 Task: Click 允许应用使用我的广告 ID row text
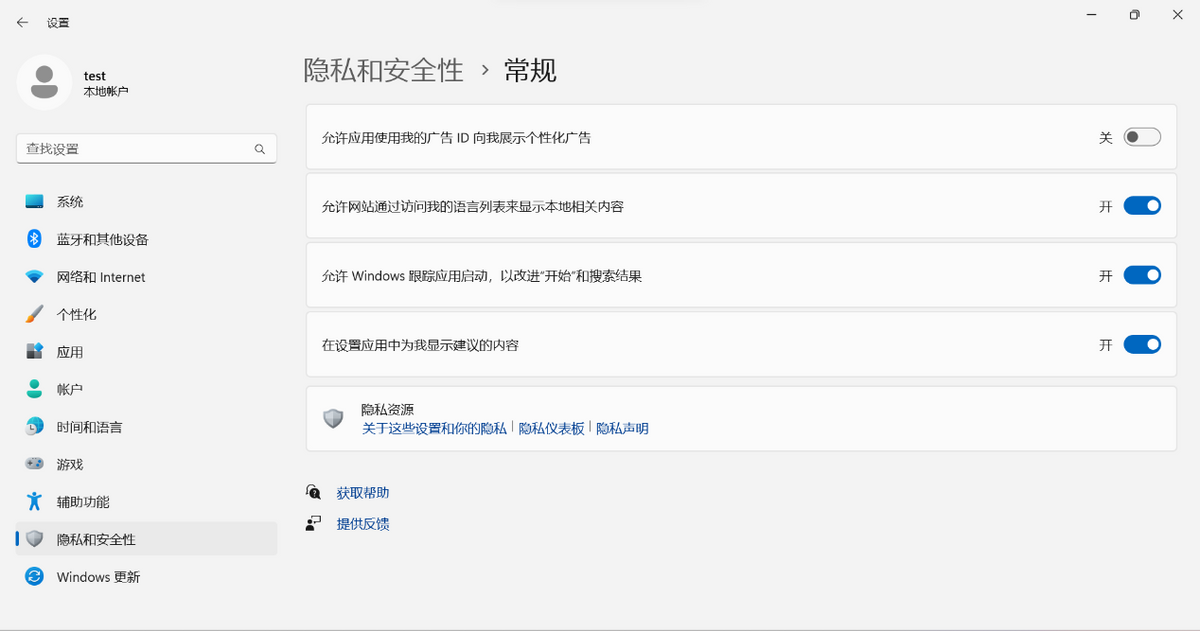tap(456, 137)
